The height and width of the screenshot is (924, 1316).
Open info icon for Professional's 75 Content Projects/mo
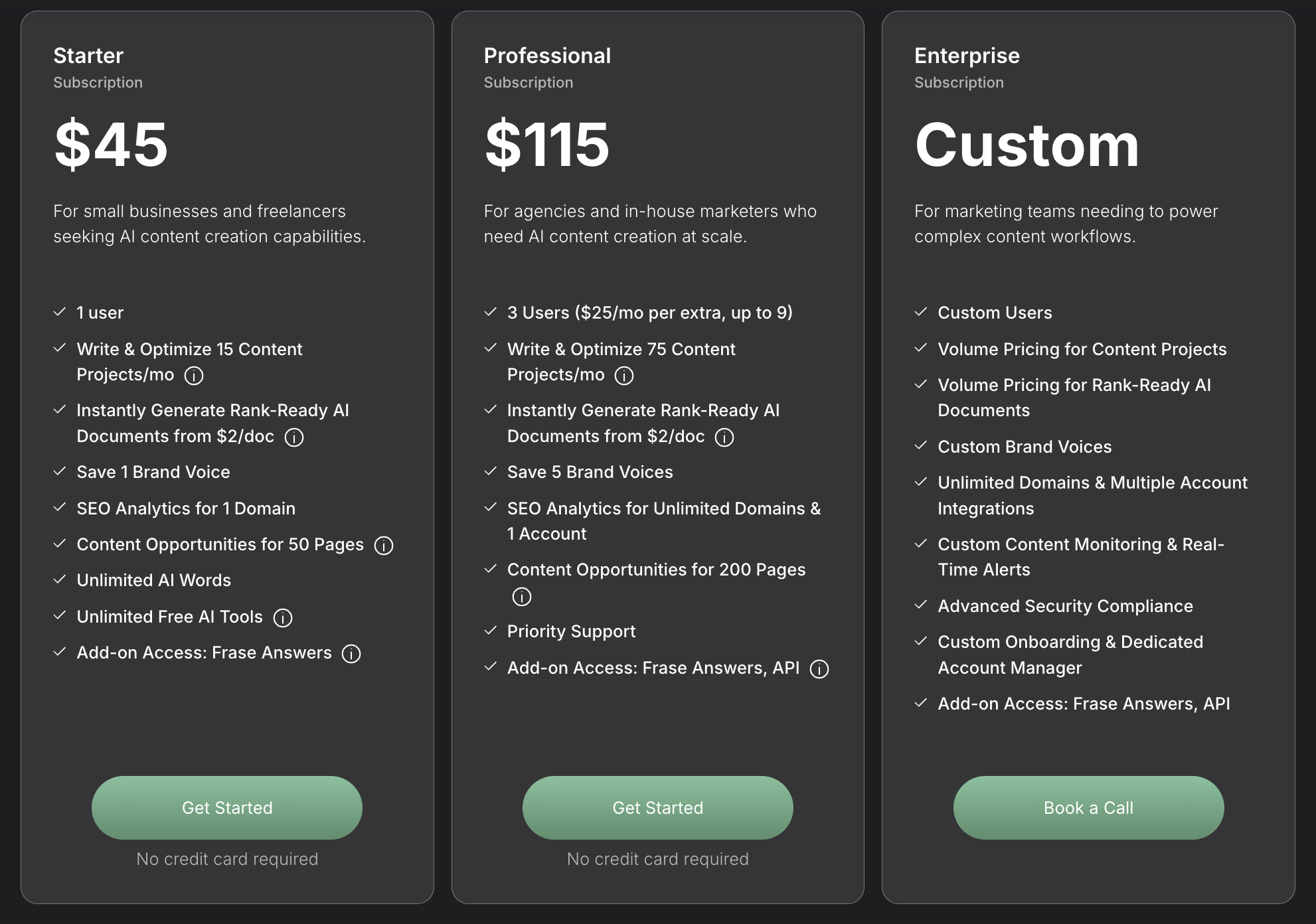point(624,376)
